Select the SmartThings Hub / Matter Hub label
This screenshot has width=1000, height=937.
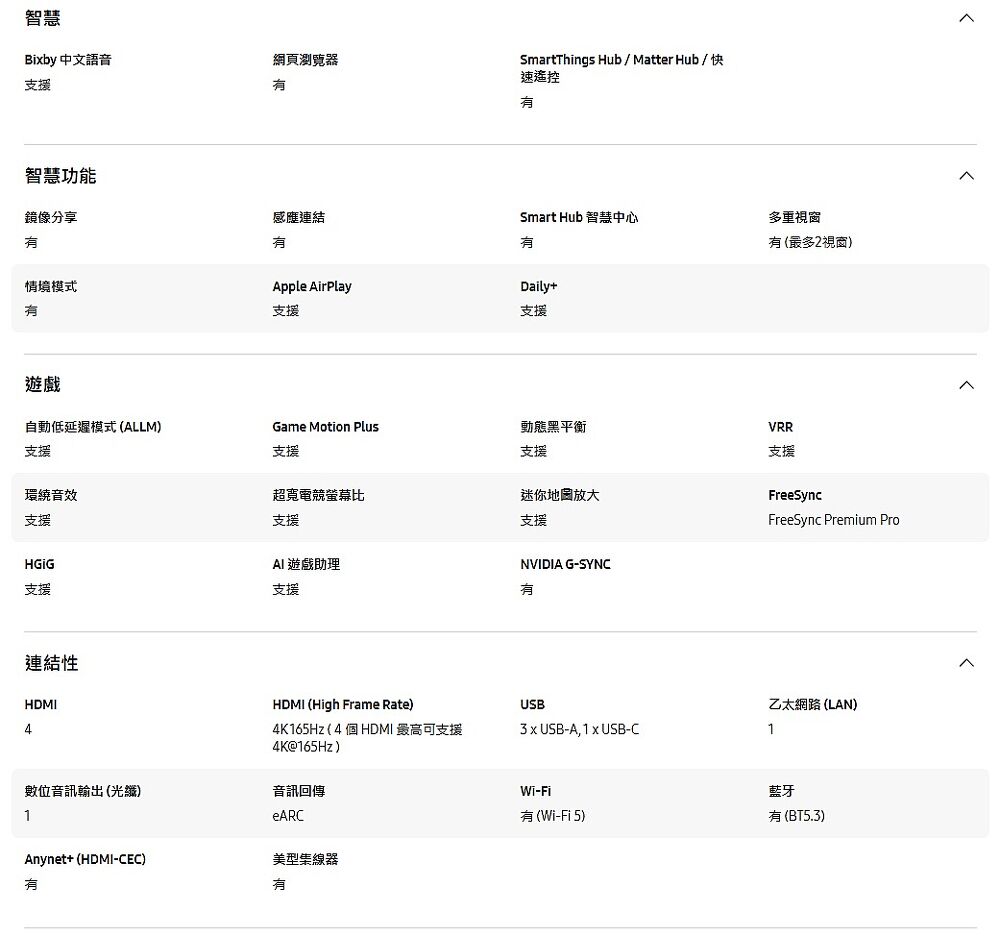pos(622,68)
